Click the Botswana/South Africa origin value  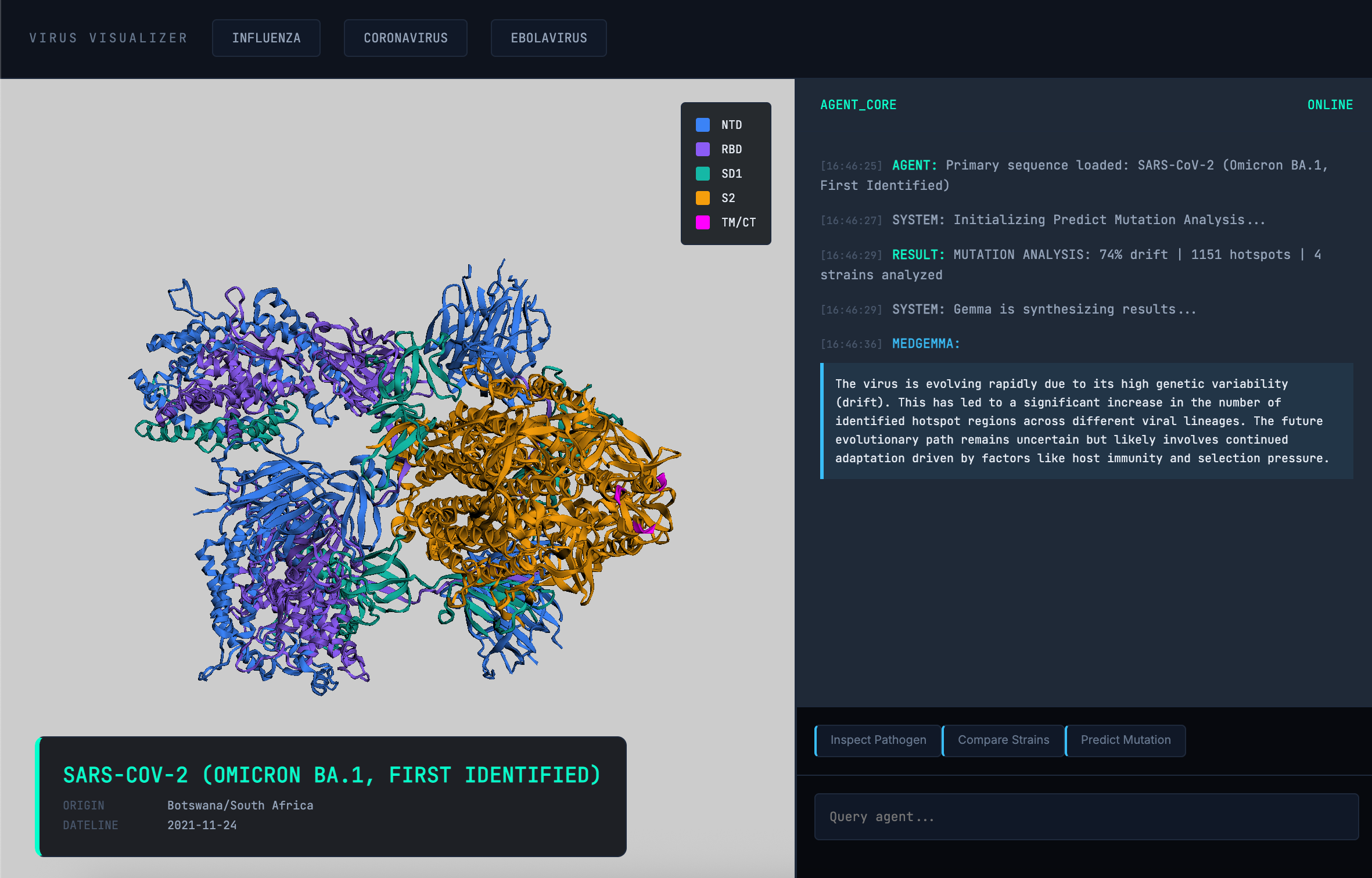click(240, 805)
